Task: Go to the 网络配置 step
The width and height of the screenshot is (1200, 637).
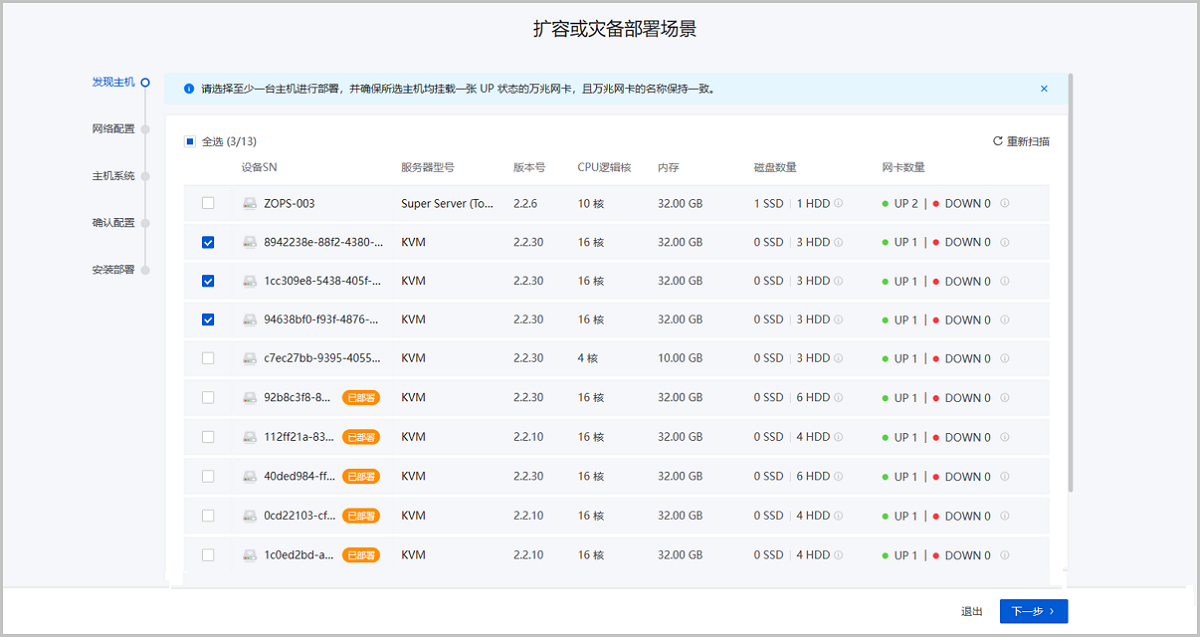Action: [113, 129]
